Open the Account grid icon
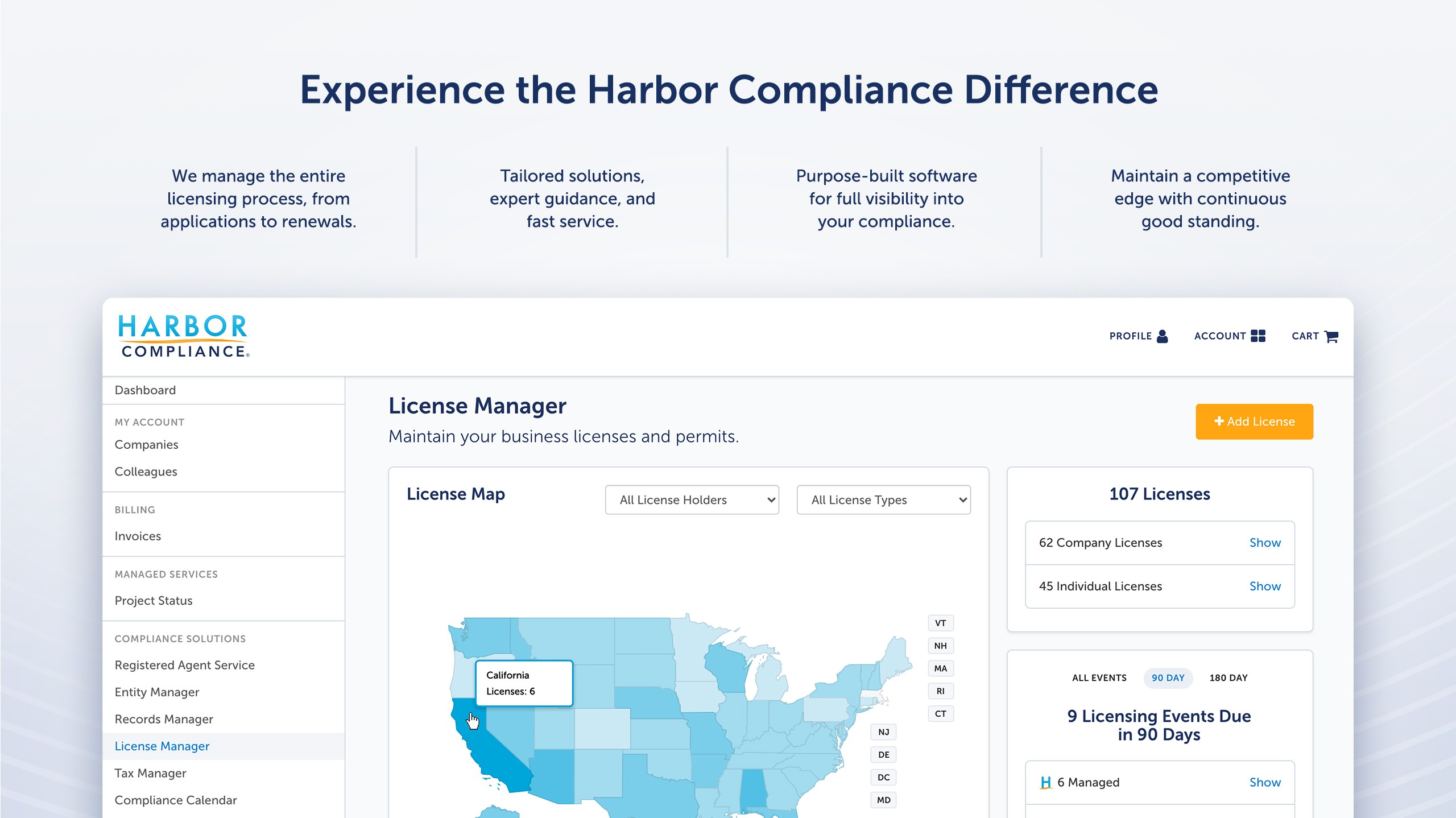1456x818 pixels. pos(1258,336)
